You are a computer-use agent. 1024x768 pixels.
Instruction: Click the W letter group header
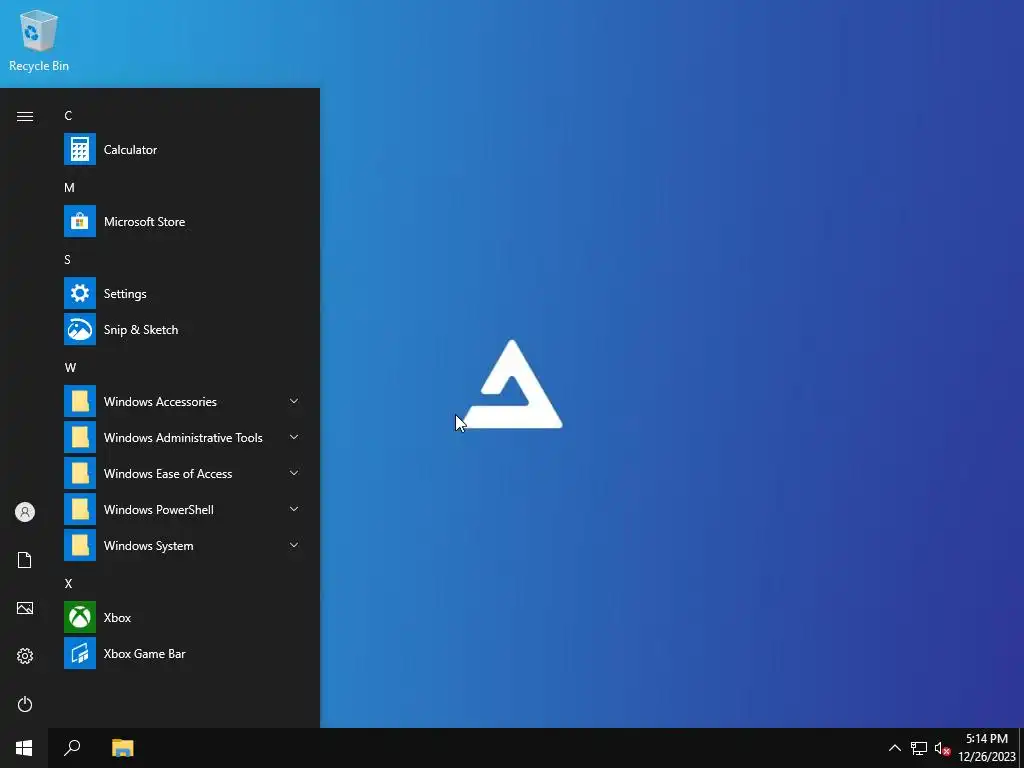pyautogui.click(x=71, y=368)
